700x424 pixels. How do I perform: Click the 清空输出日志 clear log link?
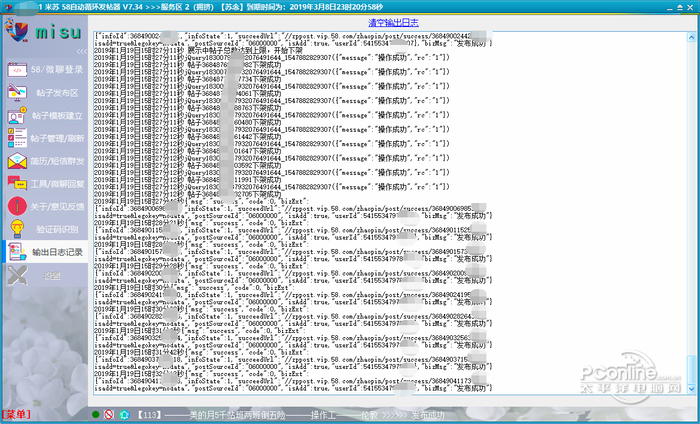coord(393,22)
